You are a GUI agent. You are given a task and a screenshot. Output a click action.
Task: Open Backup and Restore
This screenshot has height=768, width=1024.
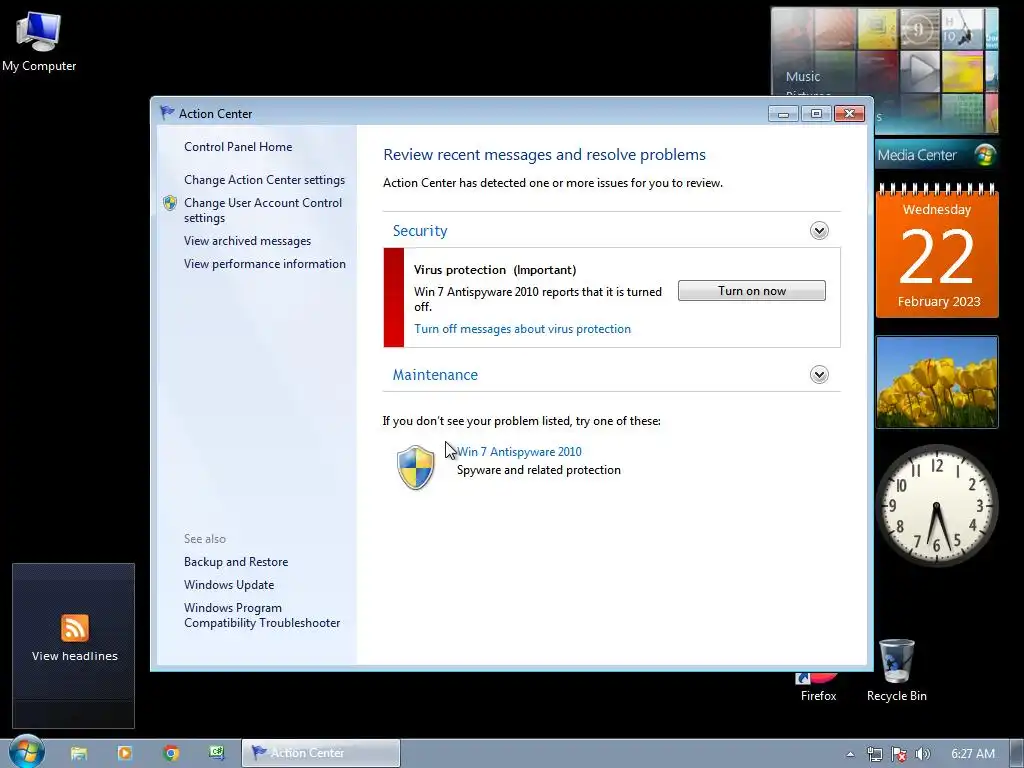point(236,562)
